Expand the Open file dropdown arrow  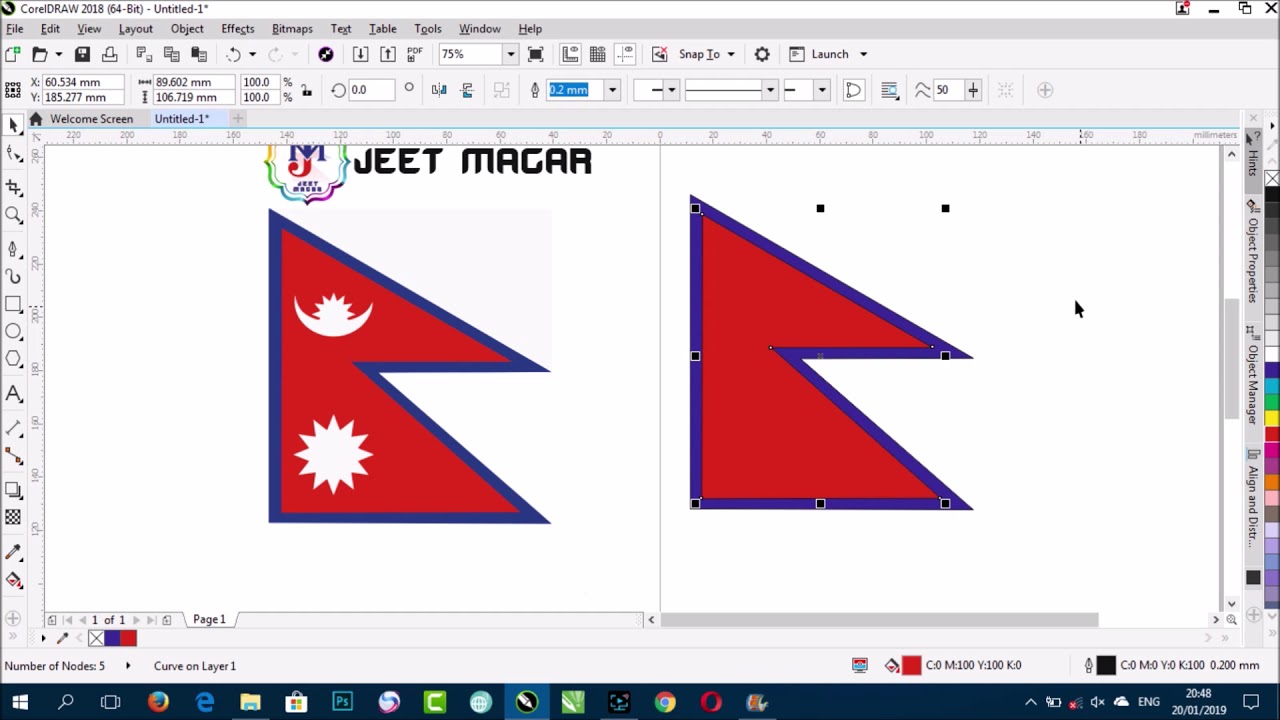58,54
